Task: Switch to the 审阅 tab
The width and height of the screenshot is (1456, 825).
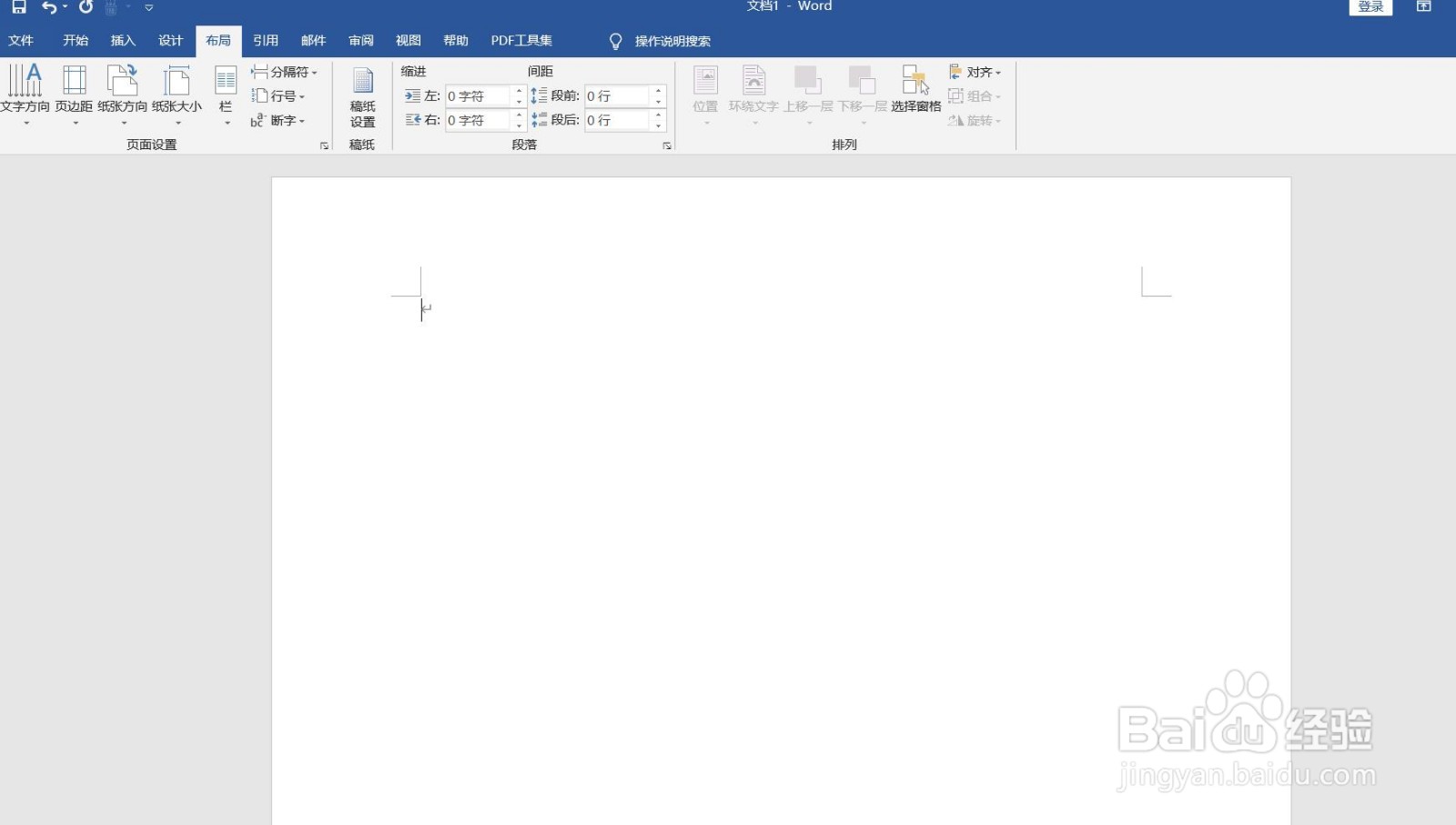Action: [x=361, y=41]
